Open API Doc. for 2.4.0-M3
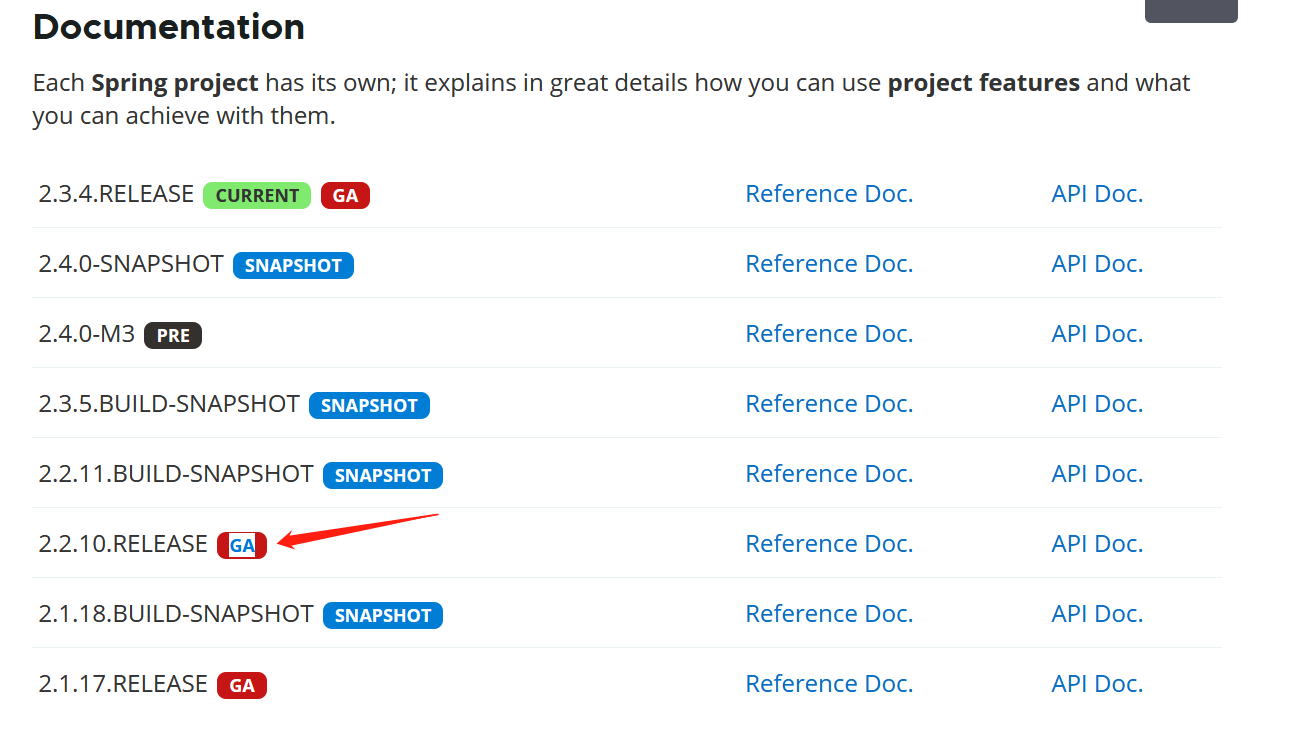This screenshot has height=754, width=1289. (1096, 334)
